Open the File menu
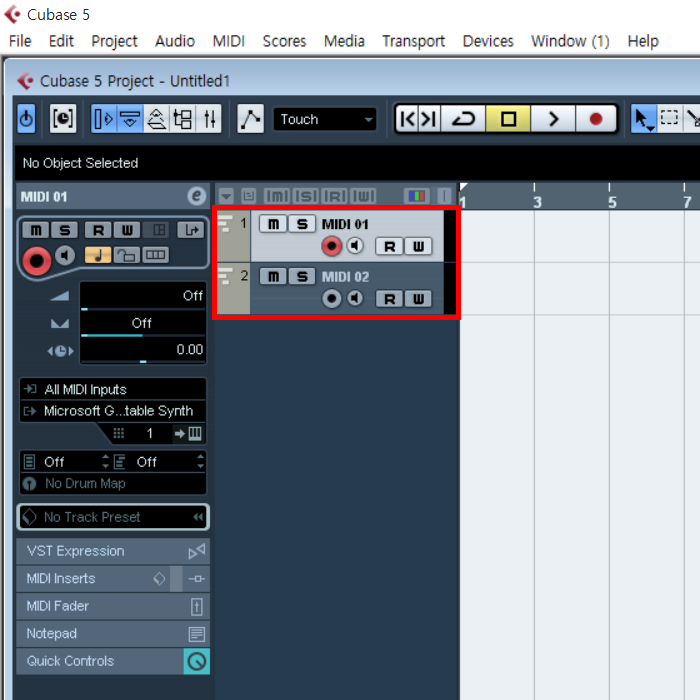Viewport: 700px width, 700px height. (20, 41)
